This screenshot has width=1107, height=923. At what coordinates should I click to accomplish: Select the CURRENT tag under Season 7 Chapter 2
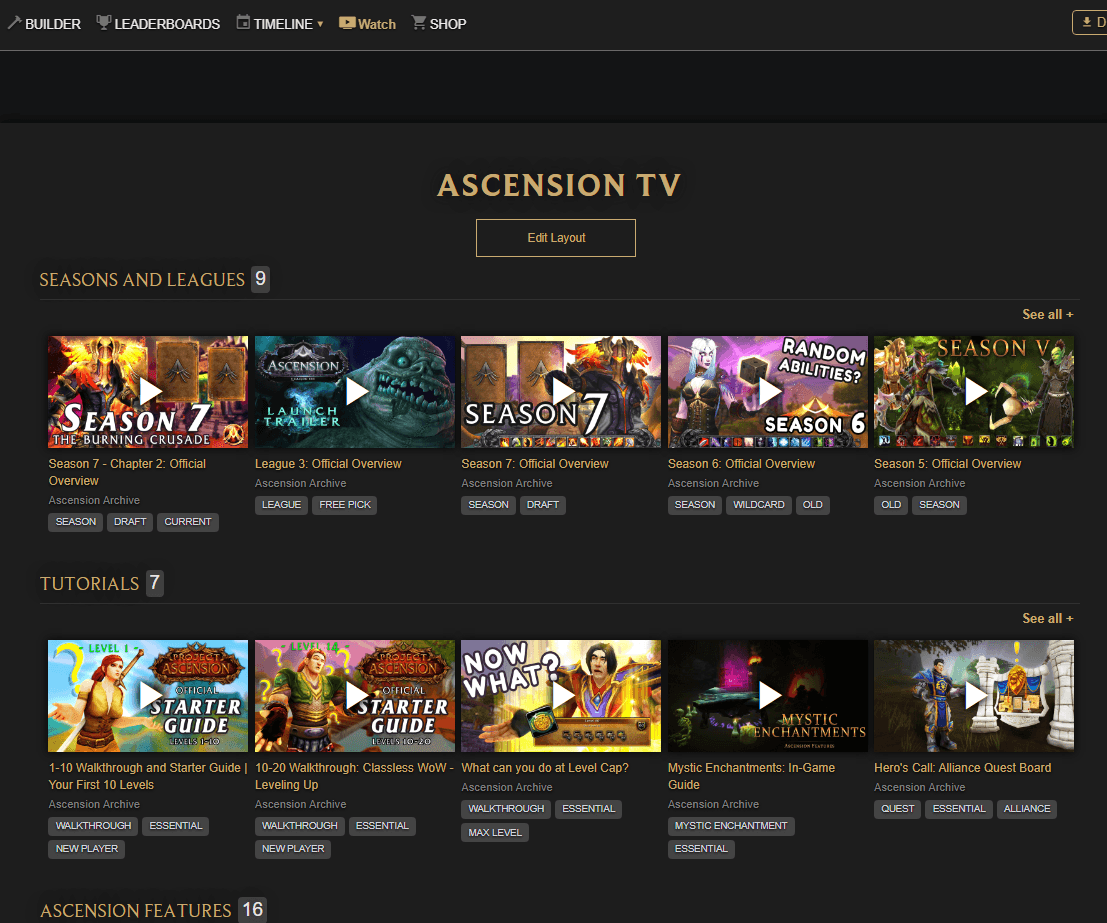(x=188, y=522)
